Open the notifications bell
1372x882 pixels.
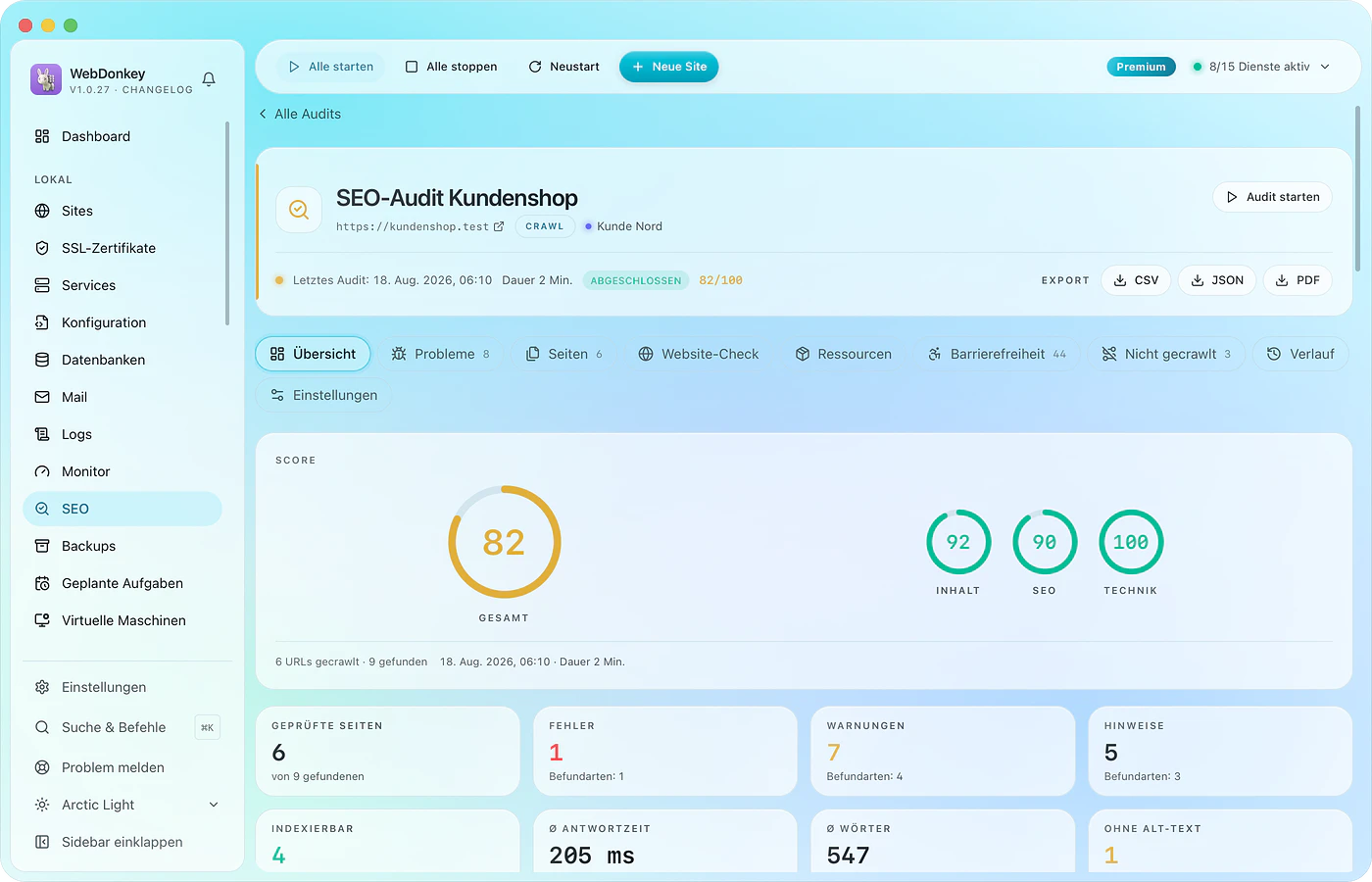coord(209,79)
